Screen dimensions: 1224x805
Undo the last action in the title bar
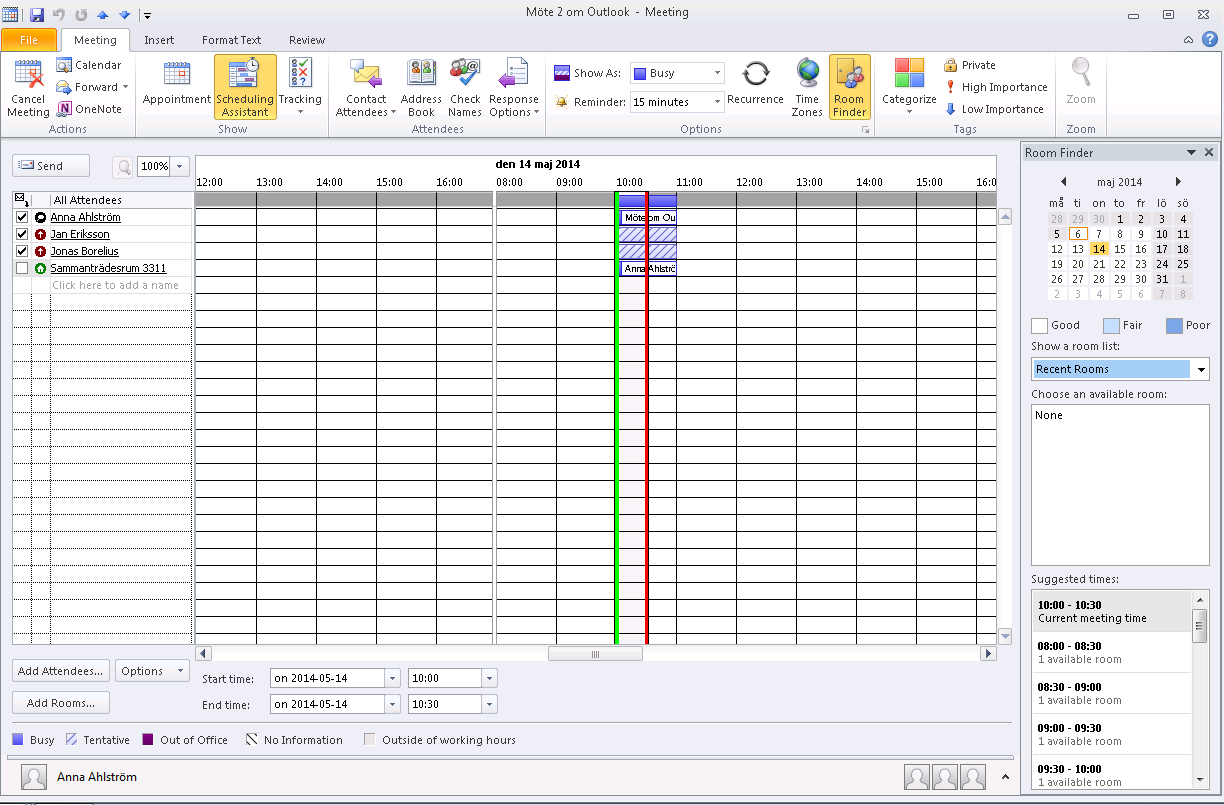pos(59,15)
